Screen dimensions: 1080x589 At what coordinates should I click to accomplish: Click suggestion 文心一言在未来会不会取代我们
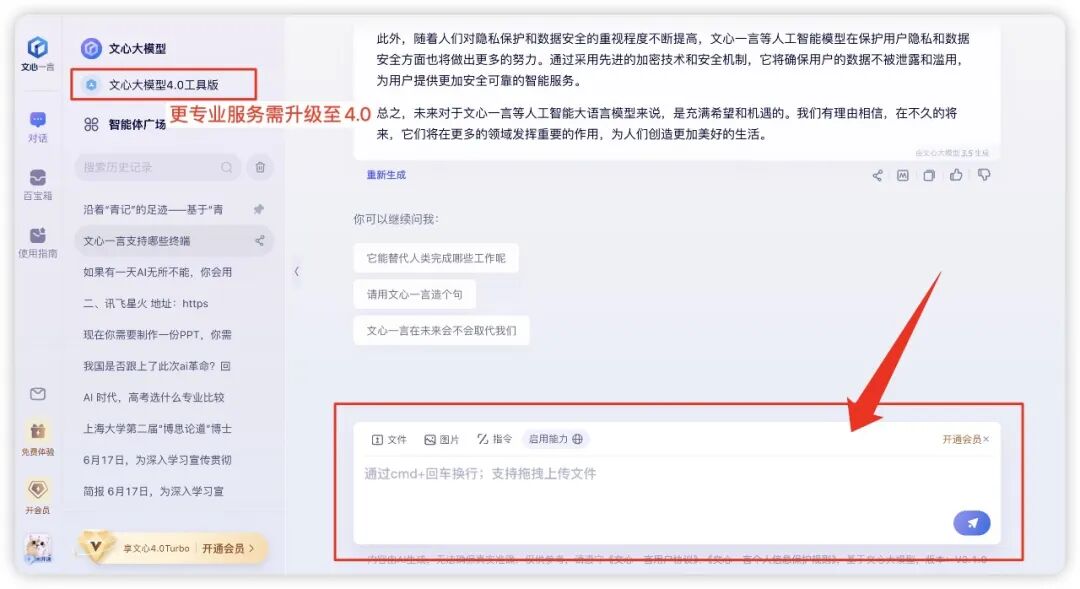click(441, 330)
